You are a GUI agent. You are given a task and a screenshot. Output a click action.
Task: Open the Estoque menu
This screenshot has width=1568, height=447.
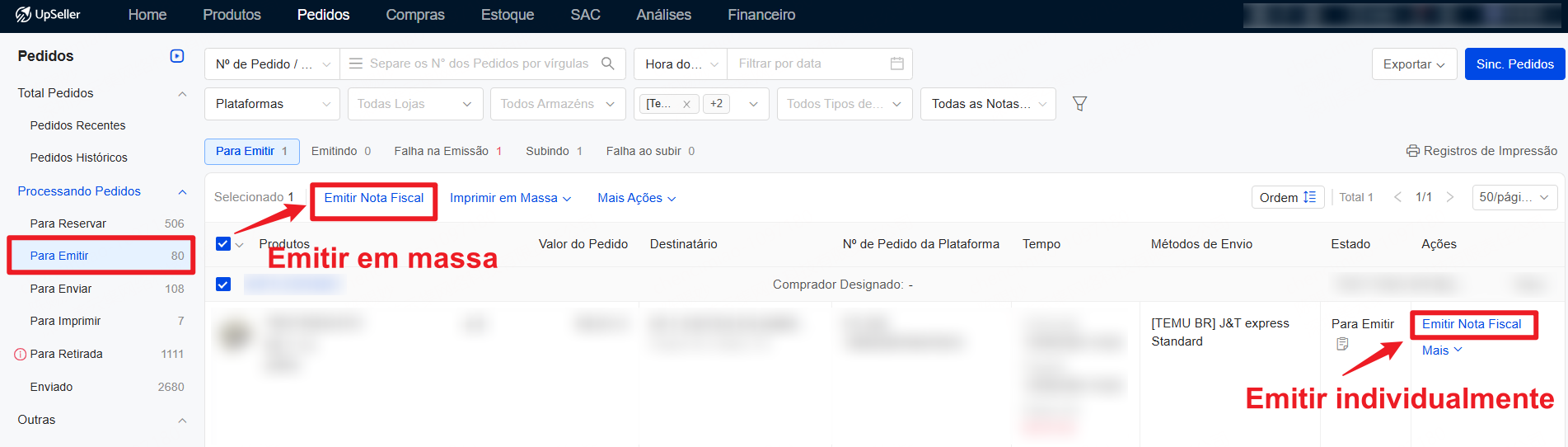(508, 15)
